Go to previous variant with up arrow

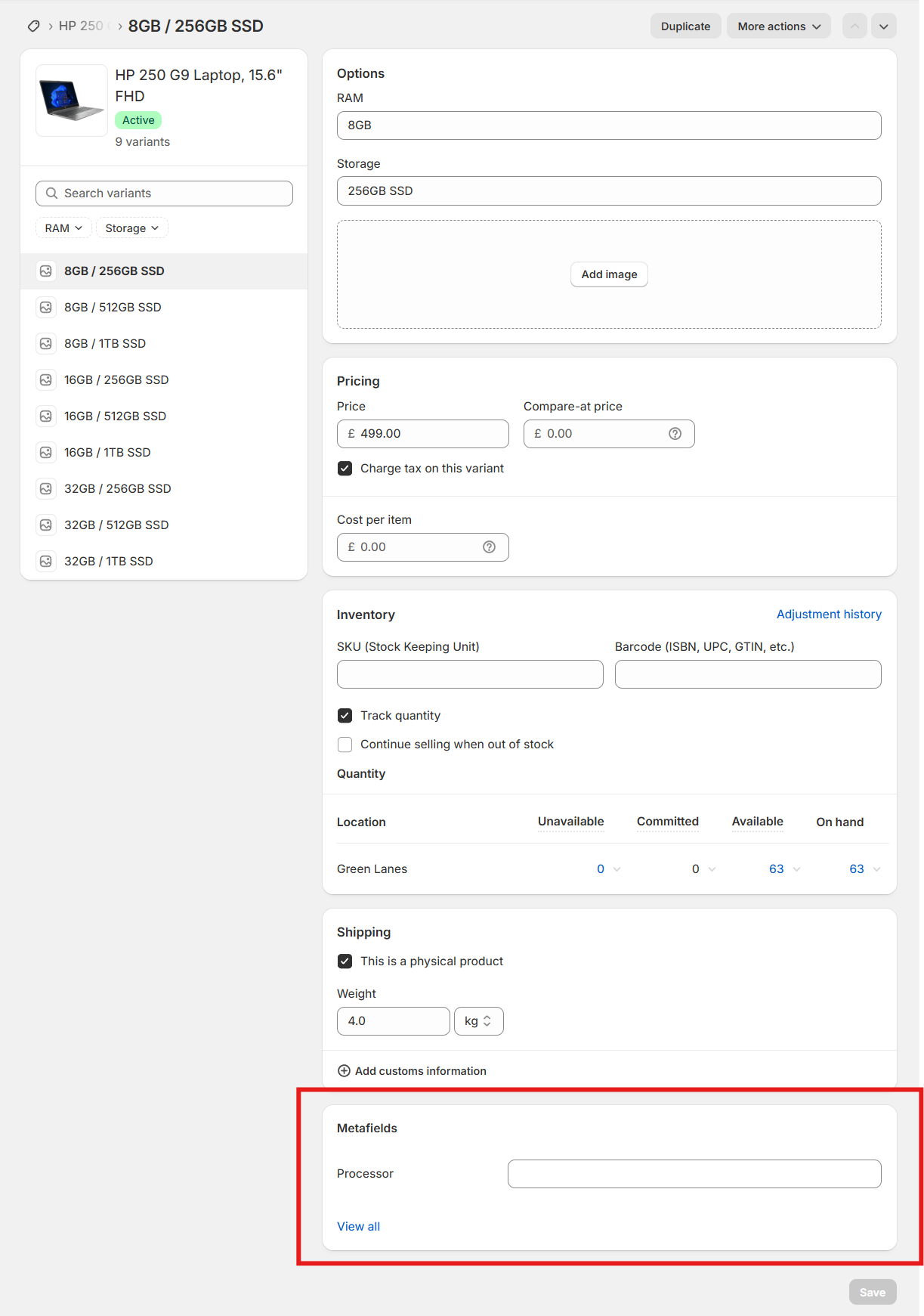[x=854, y=26]
